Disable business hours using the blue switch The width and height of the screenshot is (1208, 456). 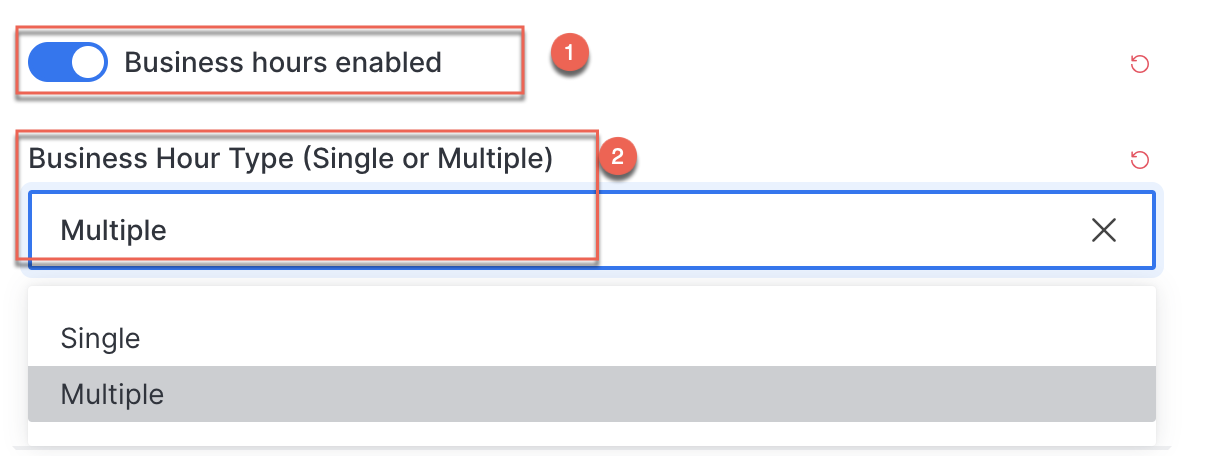pyautogui.click(x=67, y=62)
